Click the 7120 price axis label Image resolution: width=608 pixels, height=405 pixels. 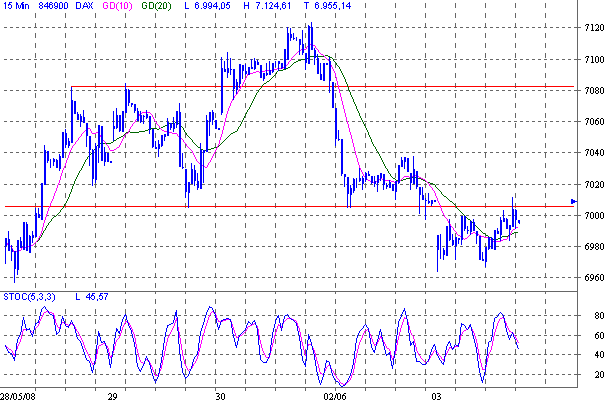(x=594, y=28)
